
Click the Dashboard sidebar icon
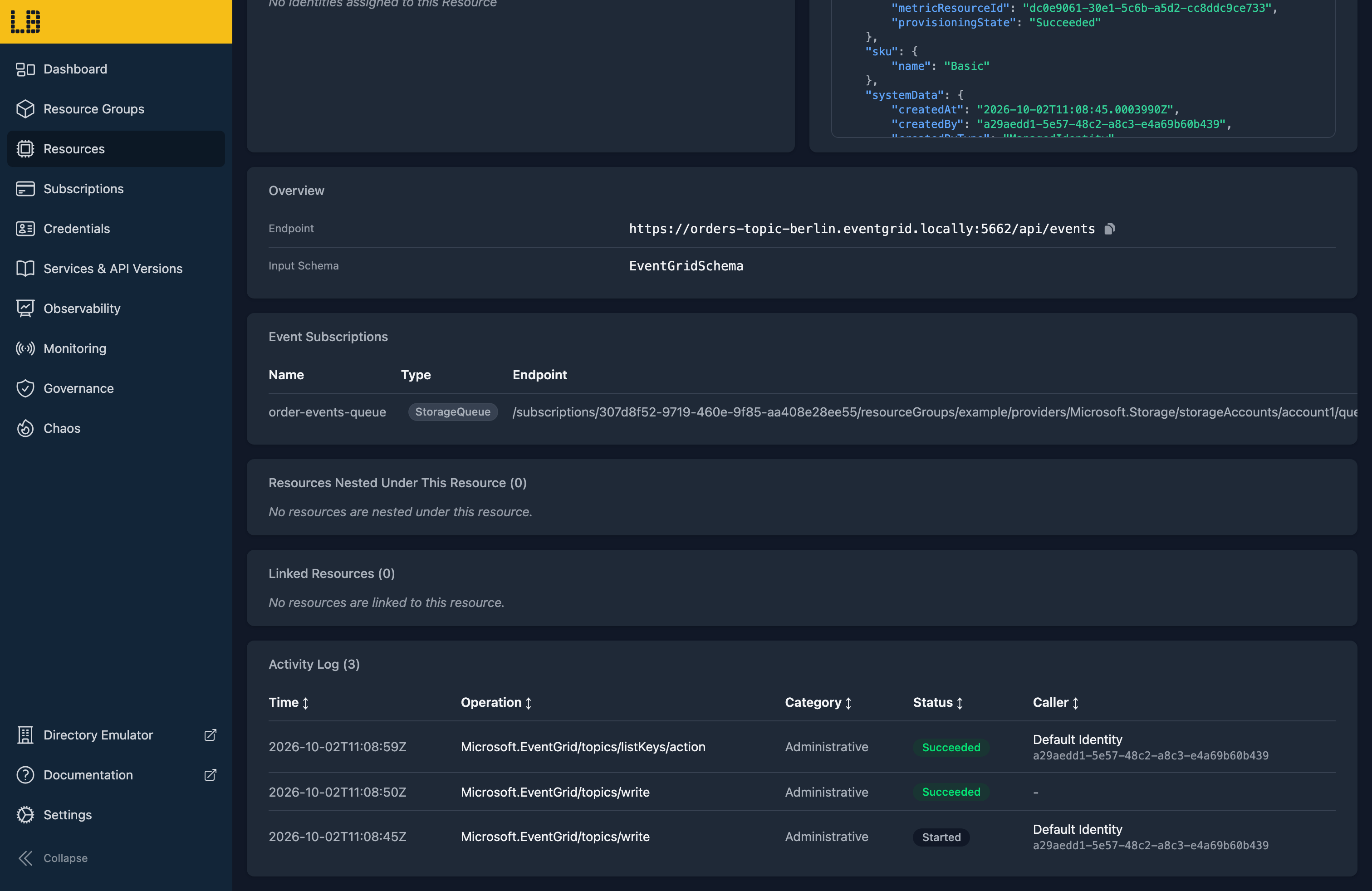[x=25, y=69]
